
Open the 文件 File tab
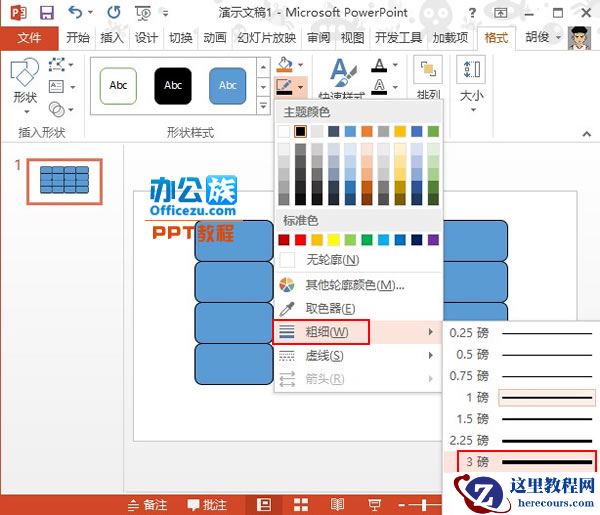[x=29, y=38]
